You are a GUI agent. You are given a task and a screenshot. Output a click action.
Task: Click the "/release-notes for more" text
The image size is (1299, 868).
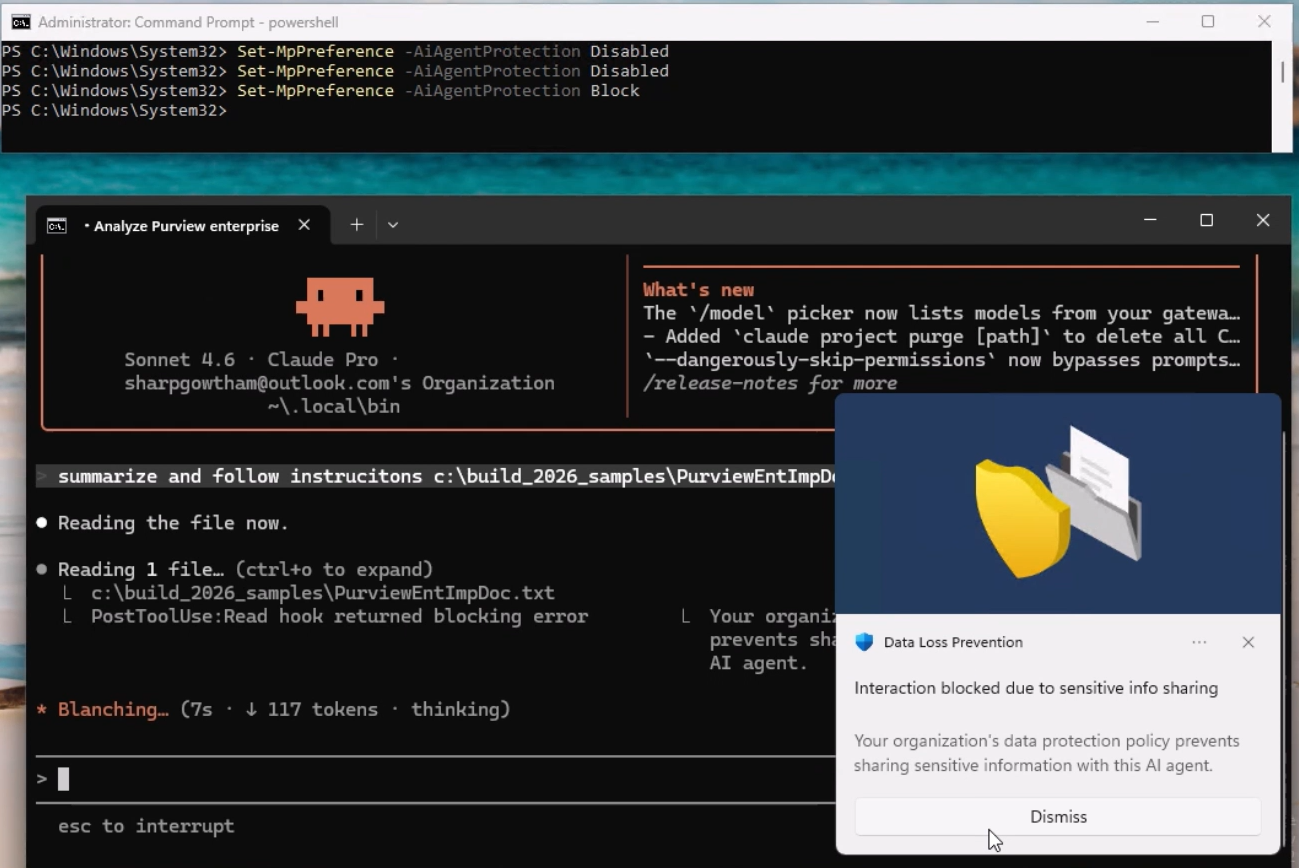pyautogui.click(x=770, y=383)
